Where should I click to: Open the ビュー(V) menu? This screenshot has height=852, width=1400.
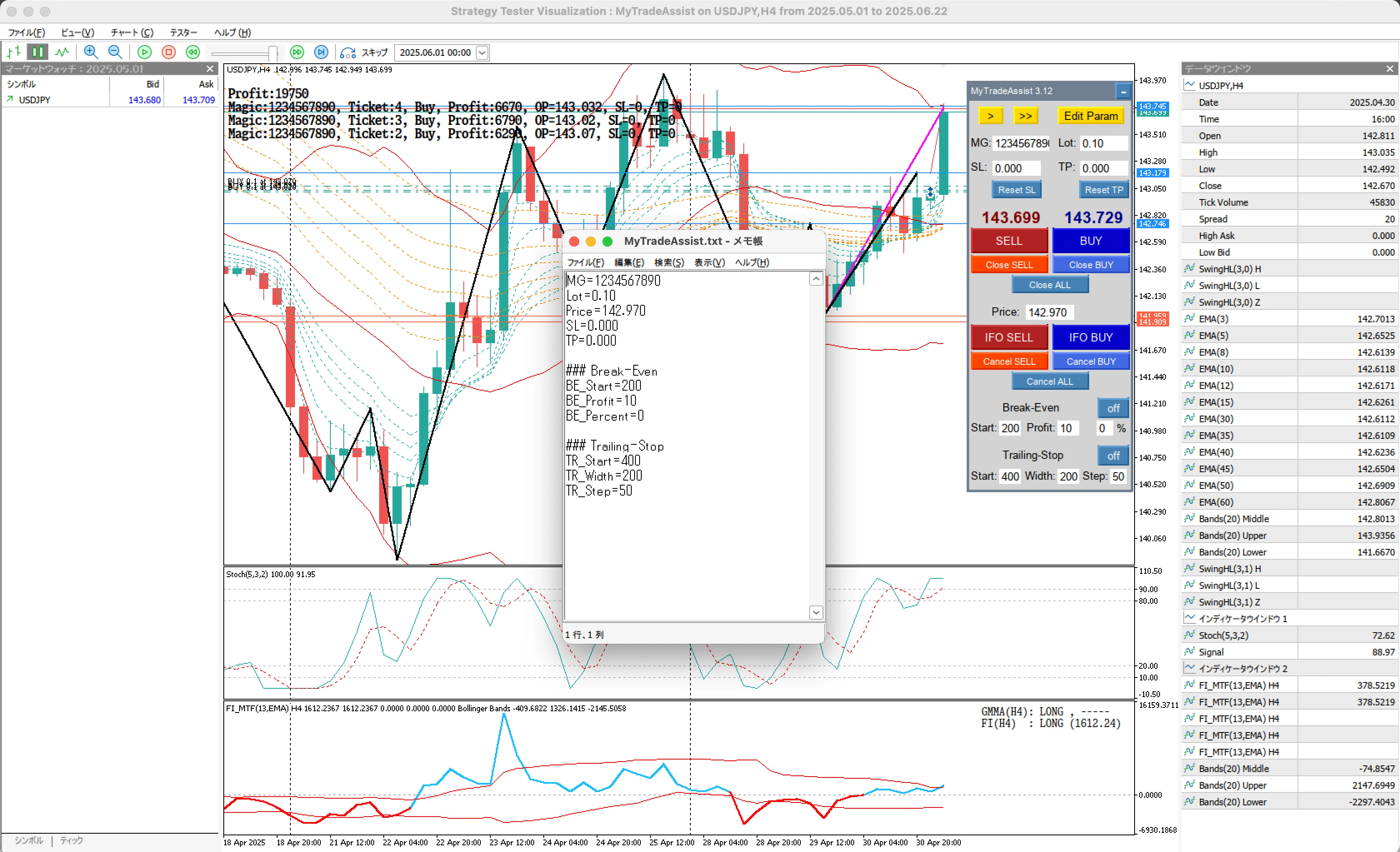point(77,32)
